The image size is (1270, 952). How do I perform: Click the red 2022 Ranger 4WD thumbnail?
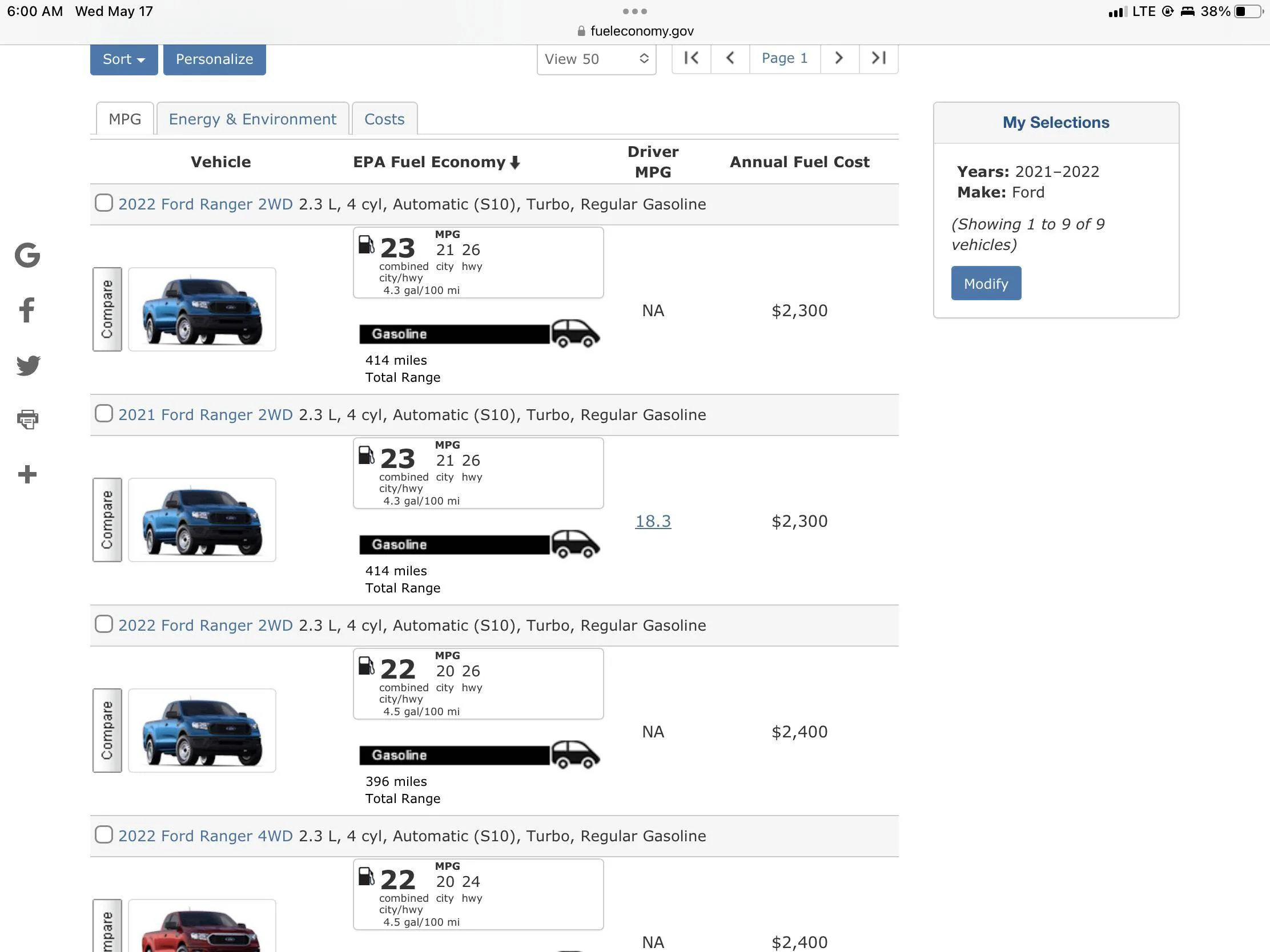[x=202, y=926]
